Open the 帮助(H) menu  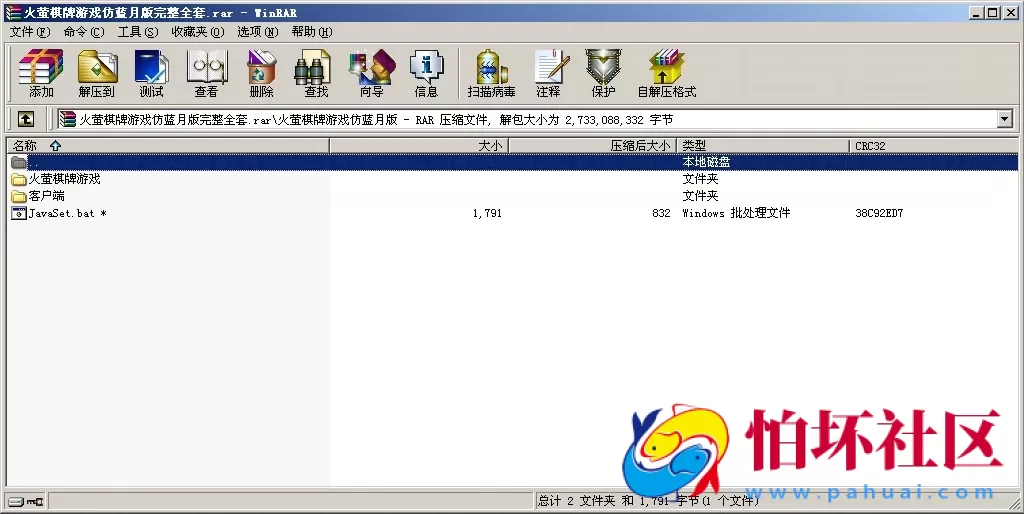pos(312,31)
